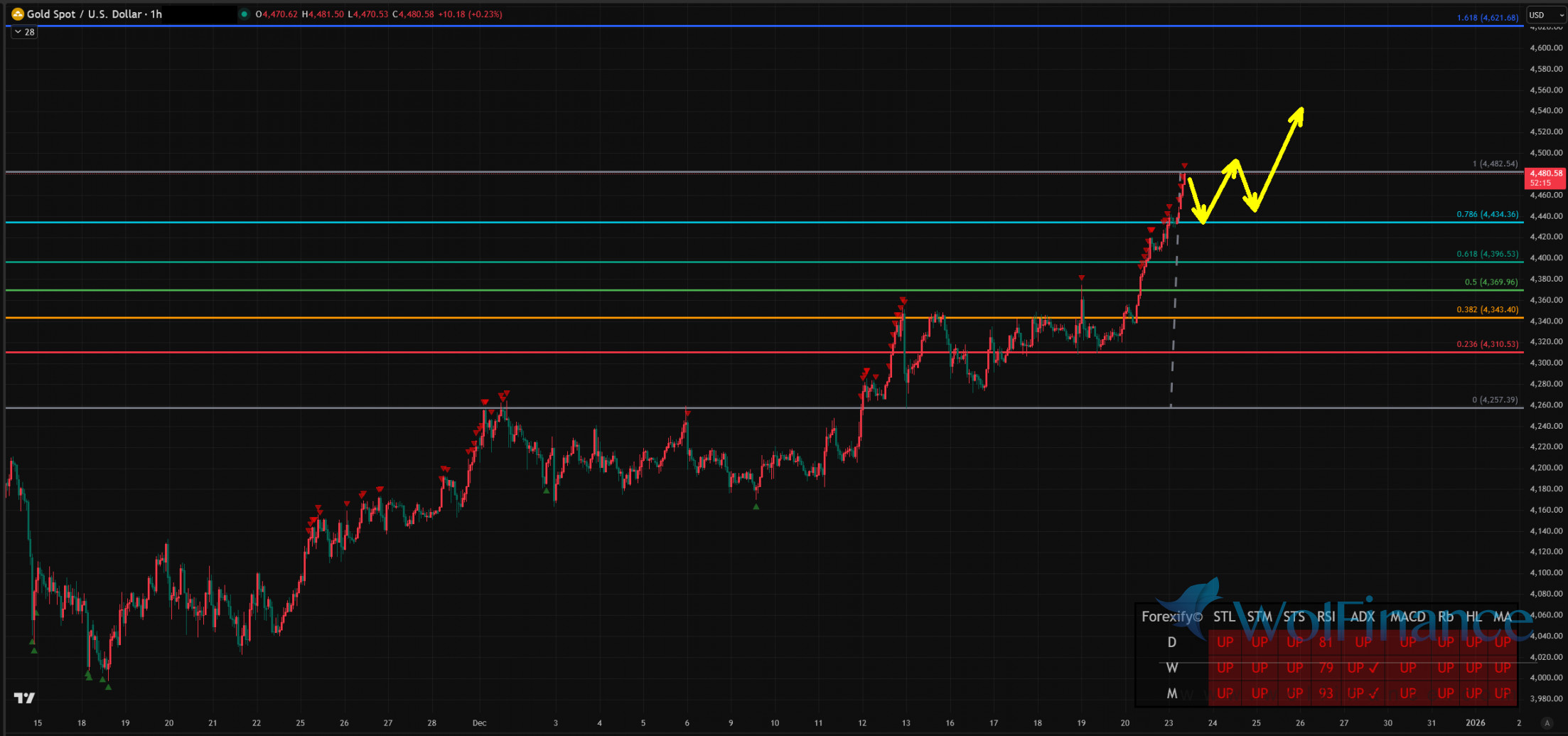This screenshot has width=1568, height=736.
Task: Click the Gold Spot symbol logo icon
Action: coord(18,14)
